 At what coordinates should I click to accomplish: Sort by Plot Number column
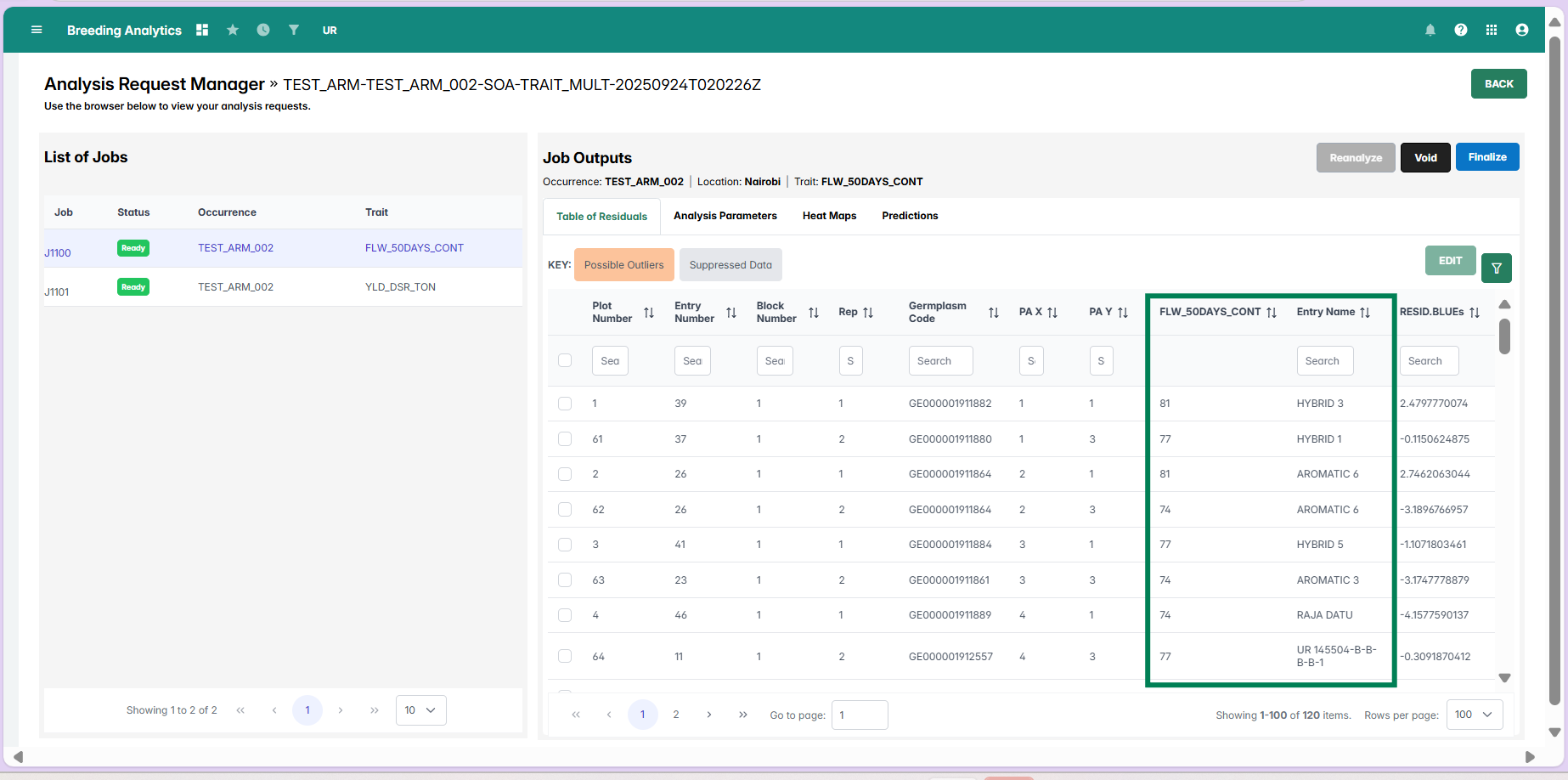649,313
